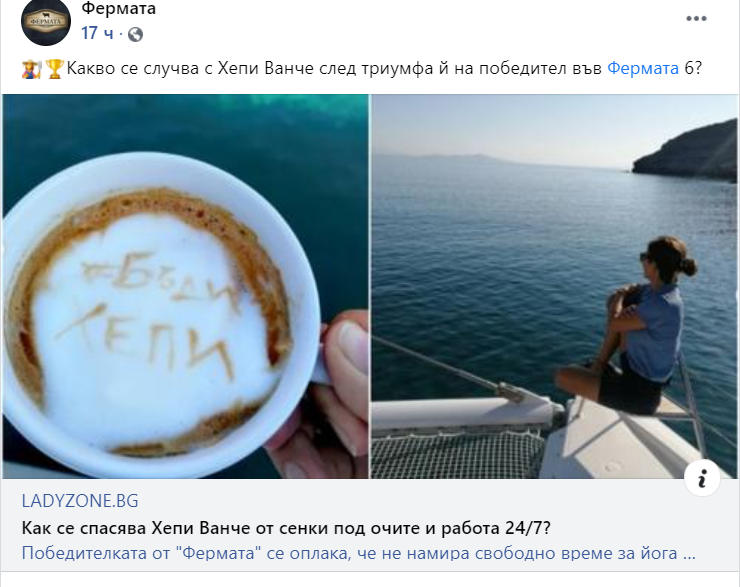Click the LADYZONE.BG source domain
This screenshot has height=587, width=740.
[x=80, y=501]
